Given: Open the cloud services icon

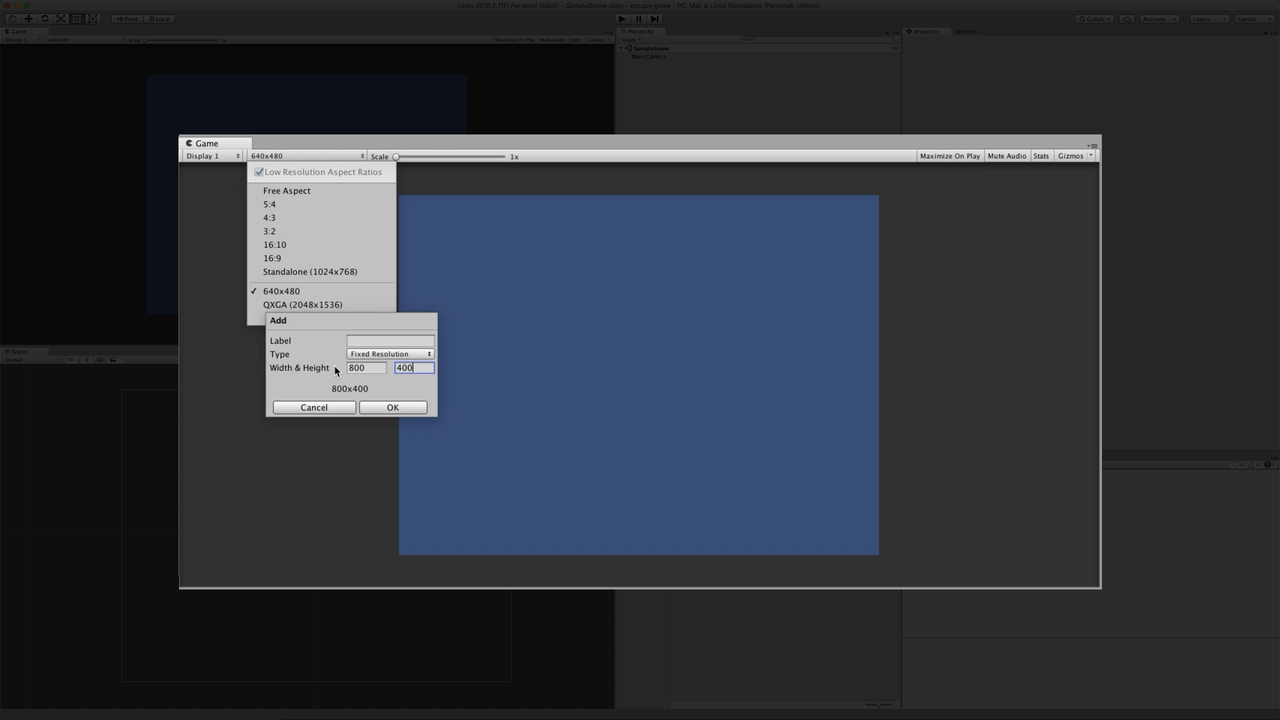Looking at the screenshot, I should (1127, 19).
